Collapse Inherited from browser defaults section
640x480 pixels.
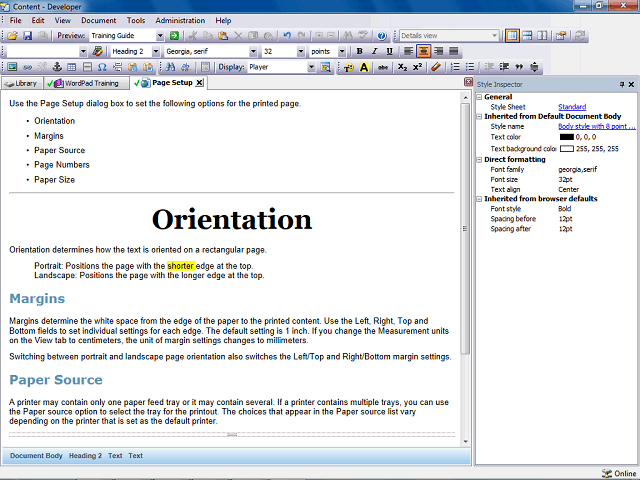pyautogui.click(x=480, y=199)
